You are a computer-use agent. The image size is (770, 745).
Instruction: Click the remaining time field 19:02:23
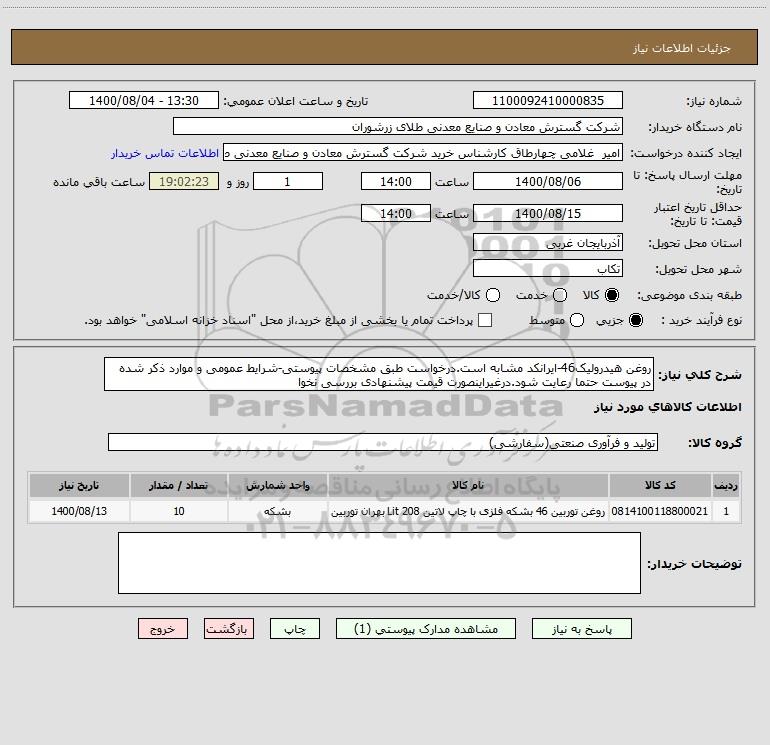184,181
